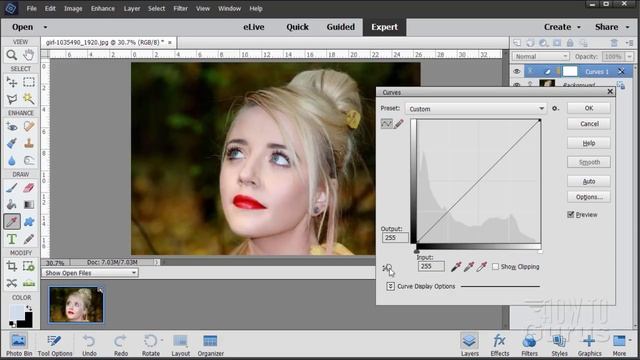Switch to draw-curve pencil mode
The image size is (640, 360).
(x=399, y=123)
